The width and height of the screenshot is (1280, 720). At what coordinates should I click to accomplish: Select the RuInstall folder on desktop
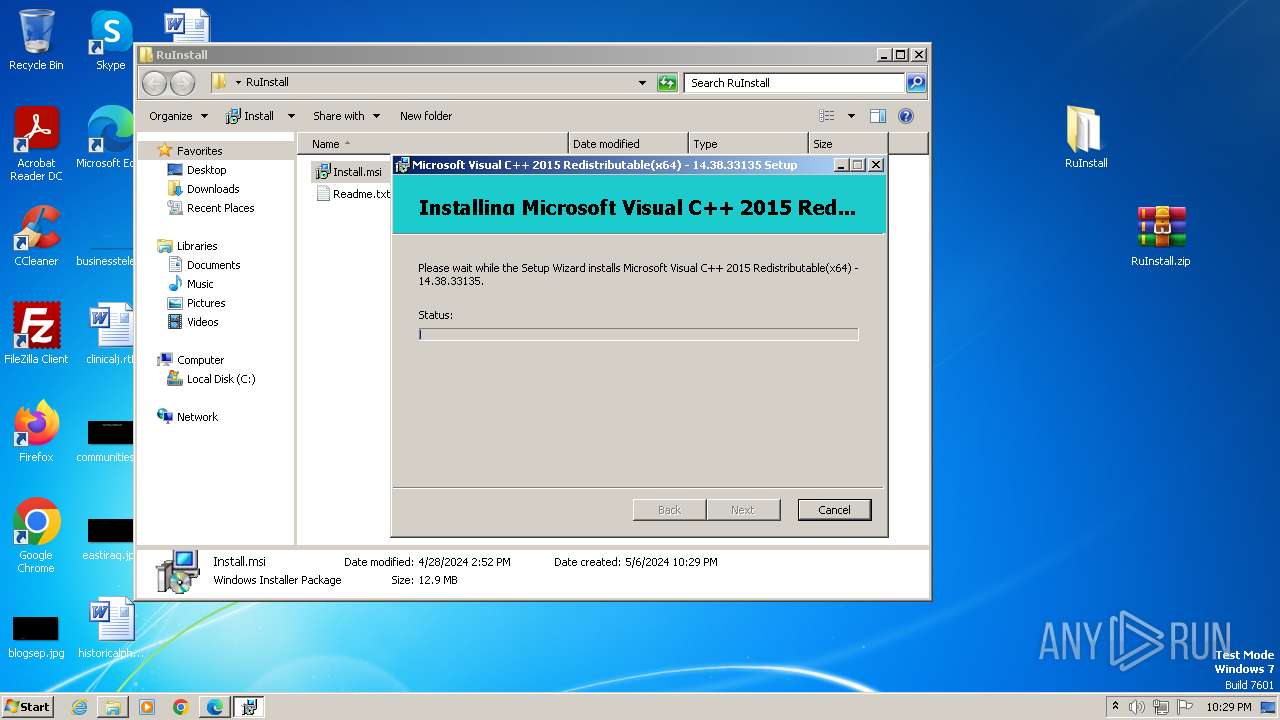coord(1086,136)
